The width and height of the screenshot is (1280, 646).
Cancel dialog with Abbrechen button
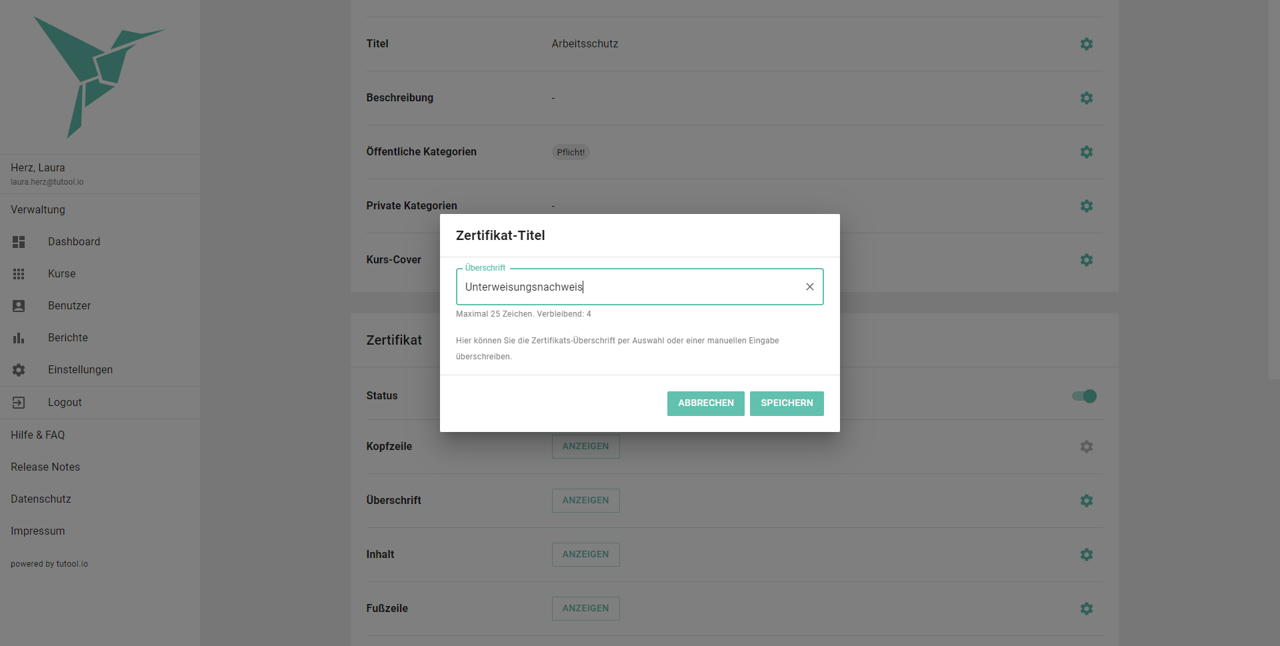pyautogui.click(x=705, y=403)
